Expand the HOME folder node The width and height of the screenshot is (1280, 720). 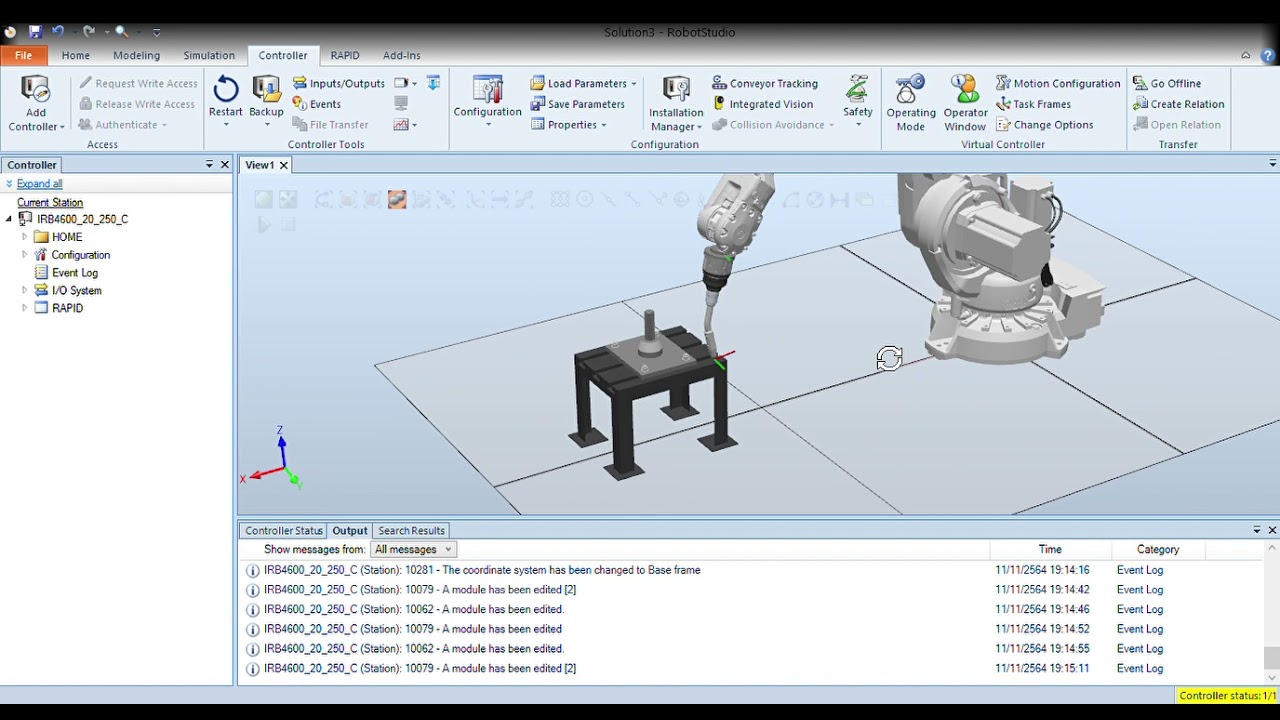coord(25,237)
